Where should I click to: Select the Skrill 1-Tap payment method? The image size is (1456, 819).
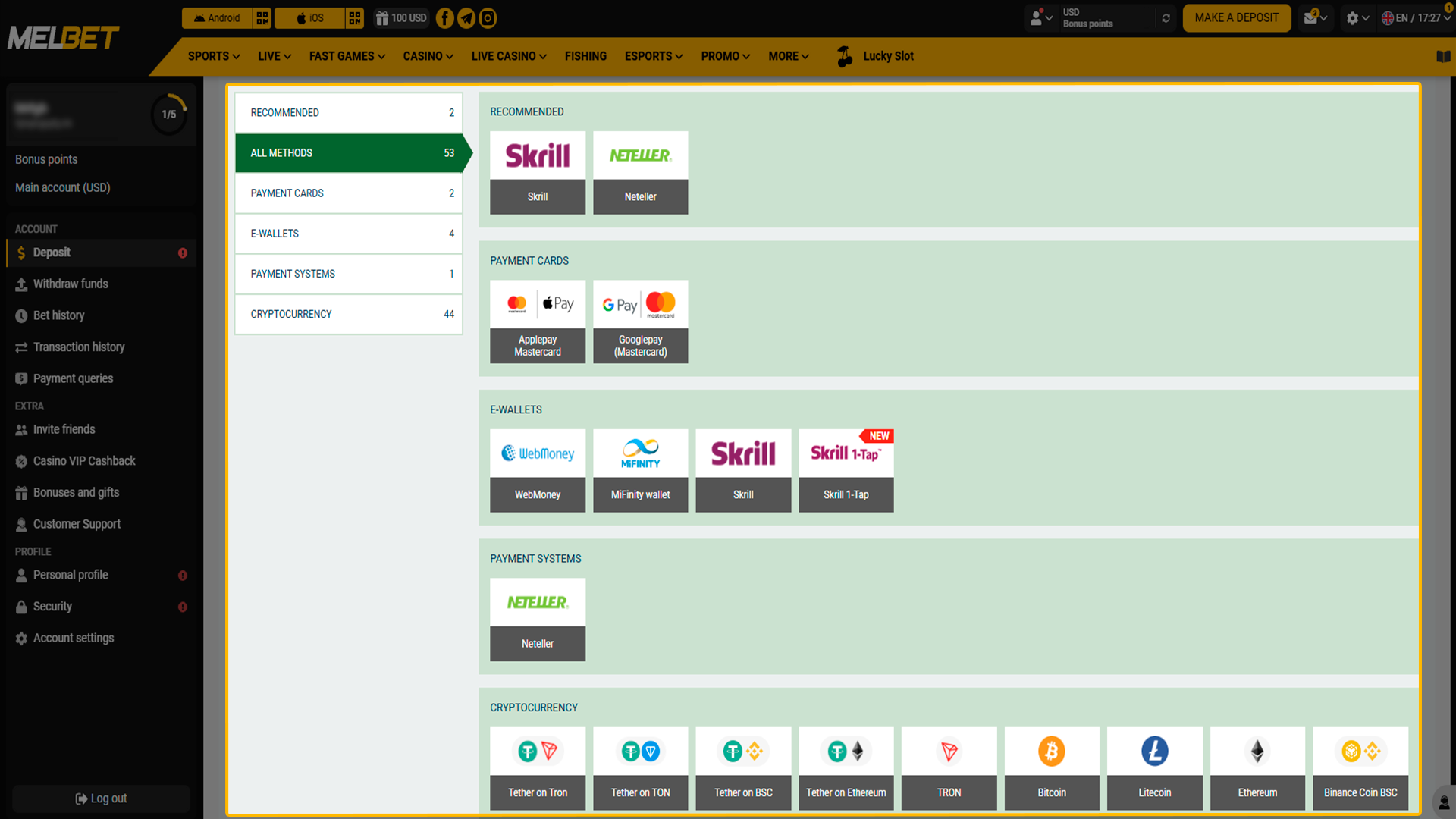pos(846,470)
